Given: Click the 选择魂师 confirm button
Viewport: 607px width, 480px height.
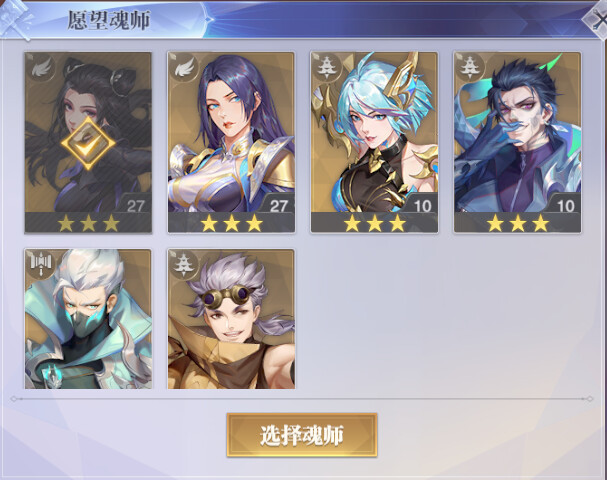Looking at the screenshot, I should coord(302,435).
